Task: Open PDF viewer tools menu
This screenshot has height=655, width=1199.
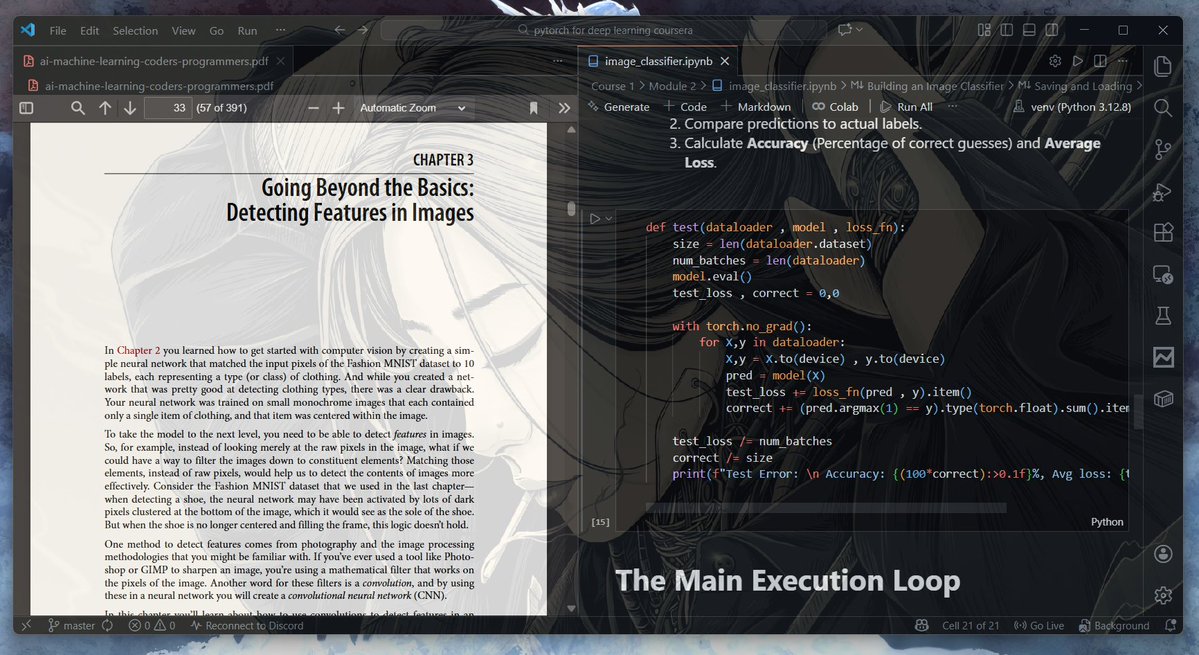Action: click(564, 108)
